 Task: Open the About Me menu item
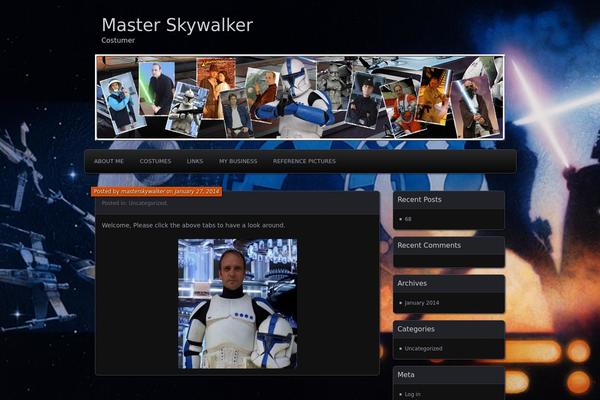tap(109, 161)
